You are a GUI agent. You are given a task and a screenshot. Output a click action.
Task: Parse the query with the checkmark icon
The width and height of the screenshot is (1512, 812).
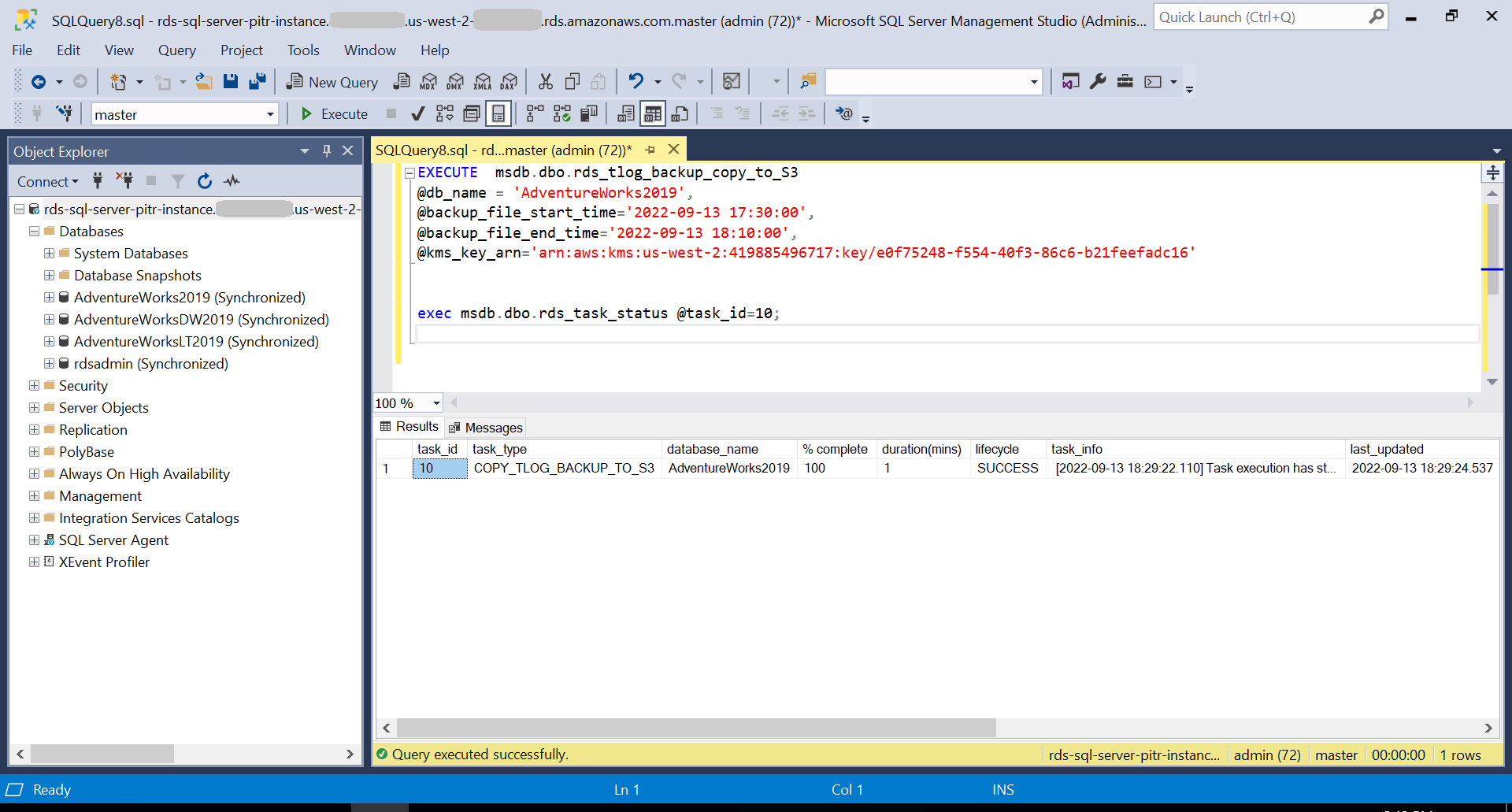[417, 113]
